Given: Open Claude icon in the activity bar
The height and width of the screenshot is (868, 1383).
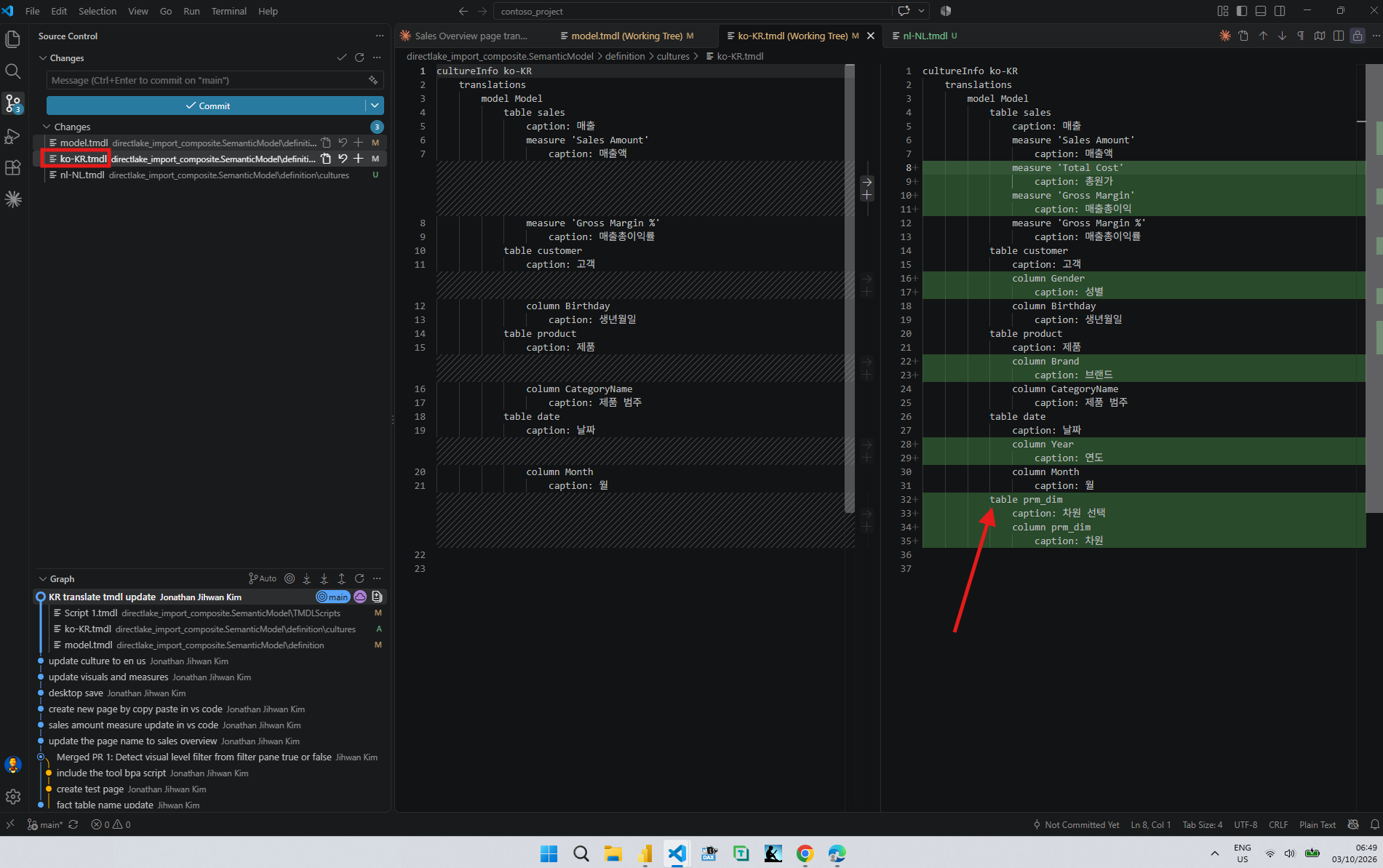Looking at the screenshot, I should point(13,199).
